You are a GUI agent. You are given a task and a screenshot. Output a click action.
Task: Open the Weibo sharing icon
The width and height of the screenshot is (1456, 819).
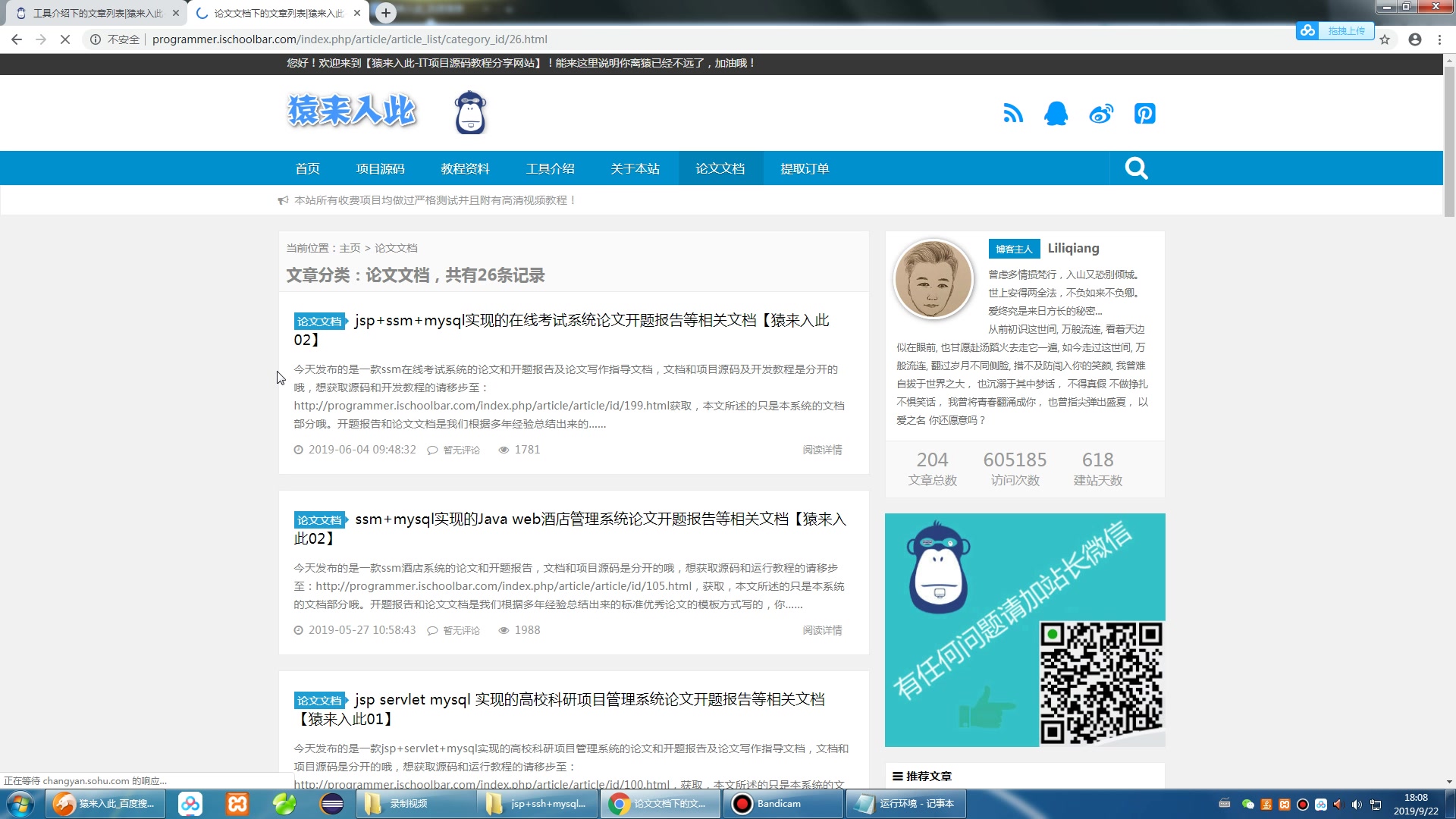pos(1101,113)
